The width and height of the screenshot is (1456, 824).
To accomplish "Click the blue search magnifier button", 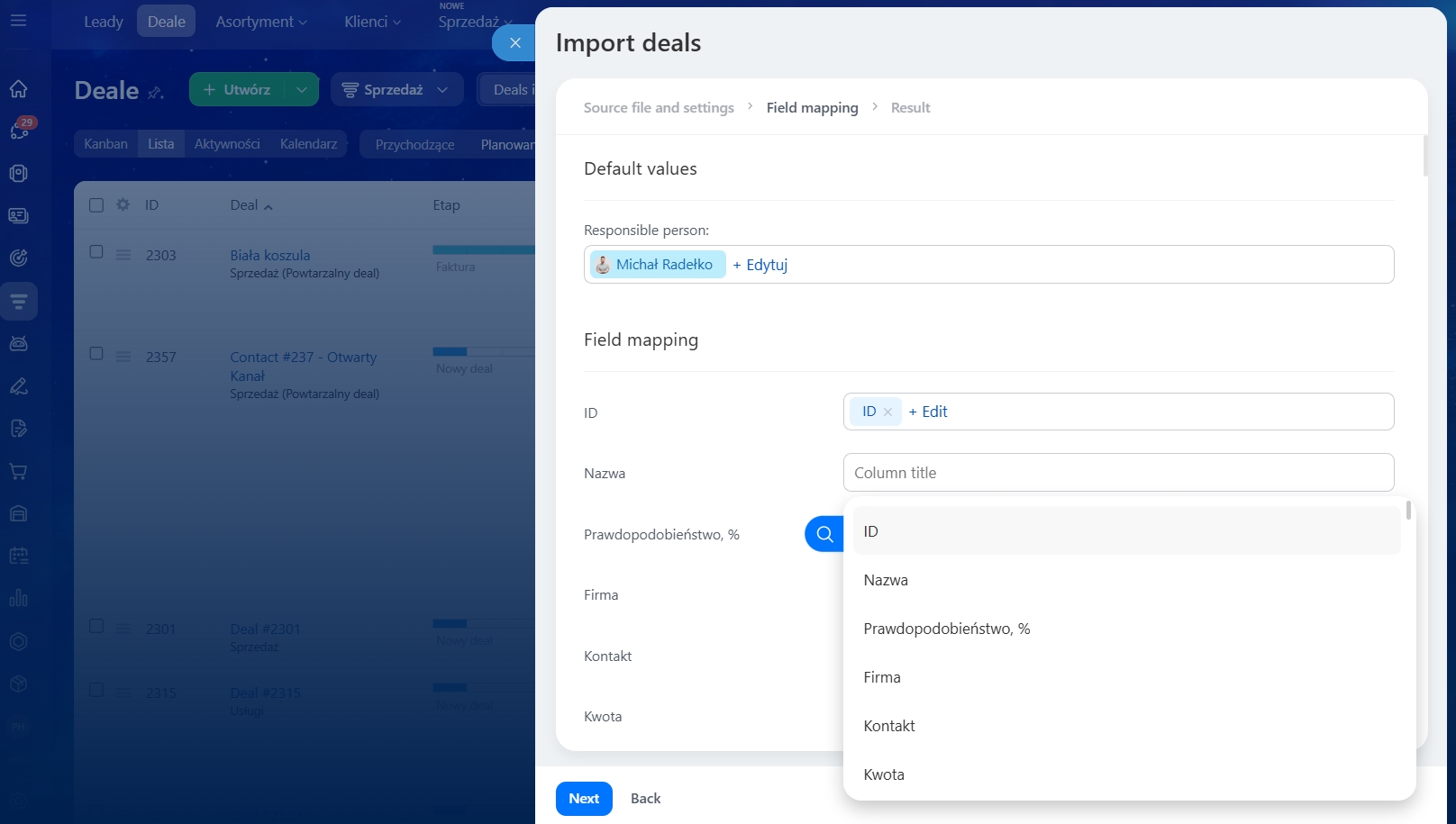I will pos(824,534).
